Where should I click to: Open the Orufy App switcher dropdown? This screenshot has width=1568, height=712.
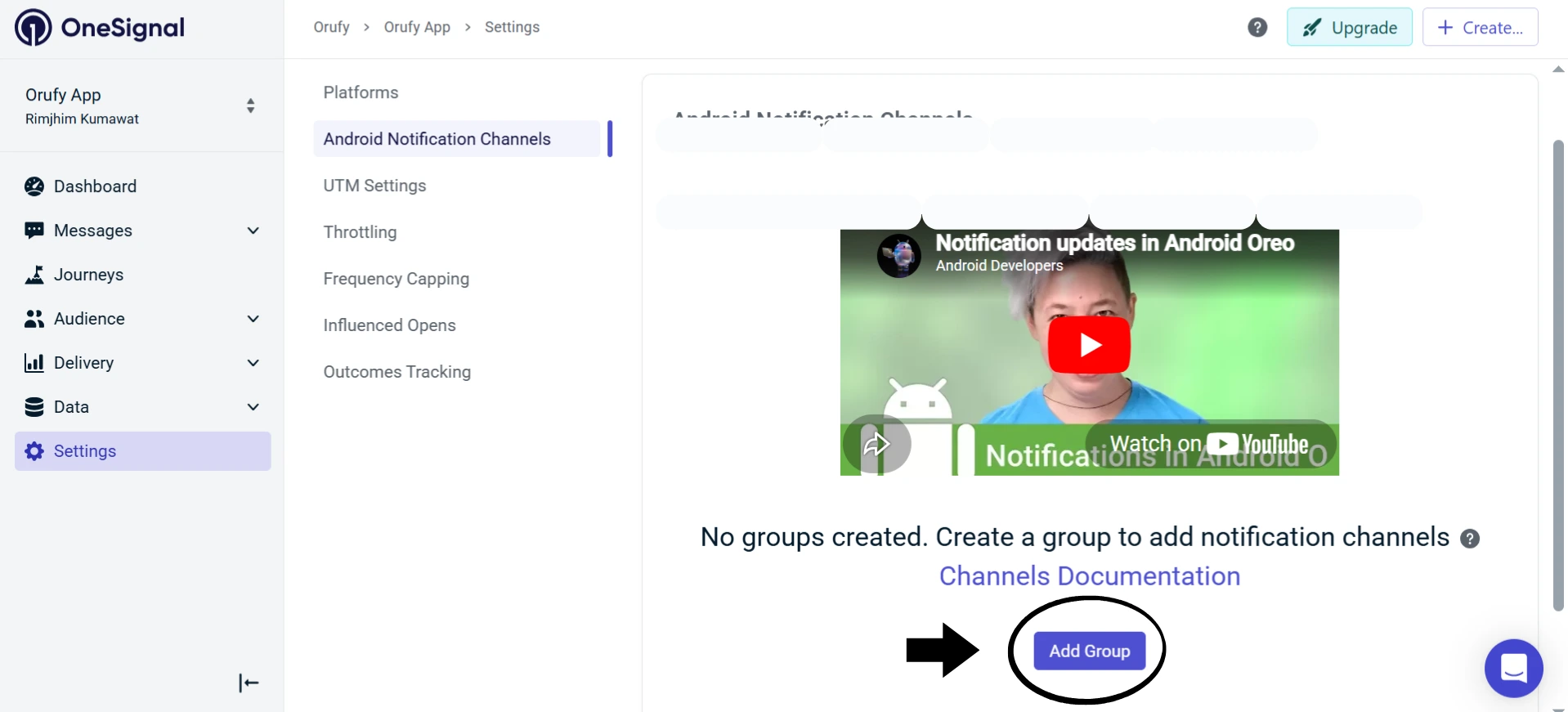pos(250,105)
